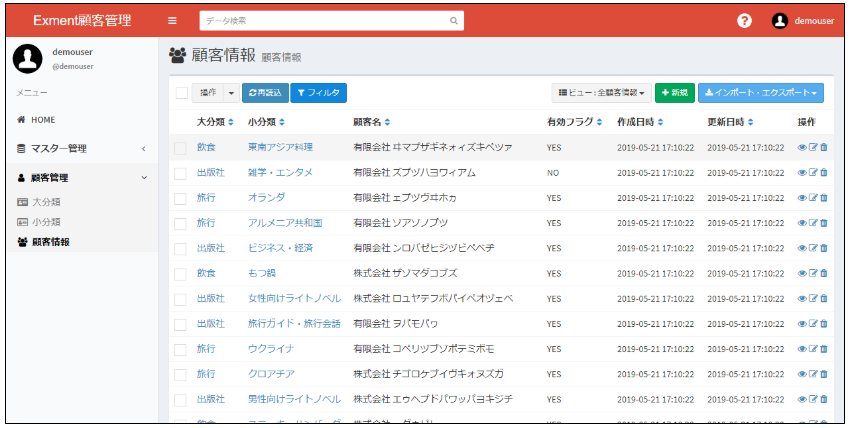Open 大分類 in the sidebar

click(46, 202)
